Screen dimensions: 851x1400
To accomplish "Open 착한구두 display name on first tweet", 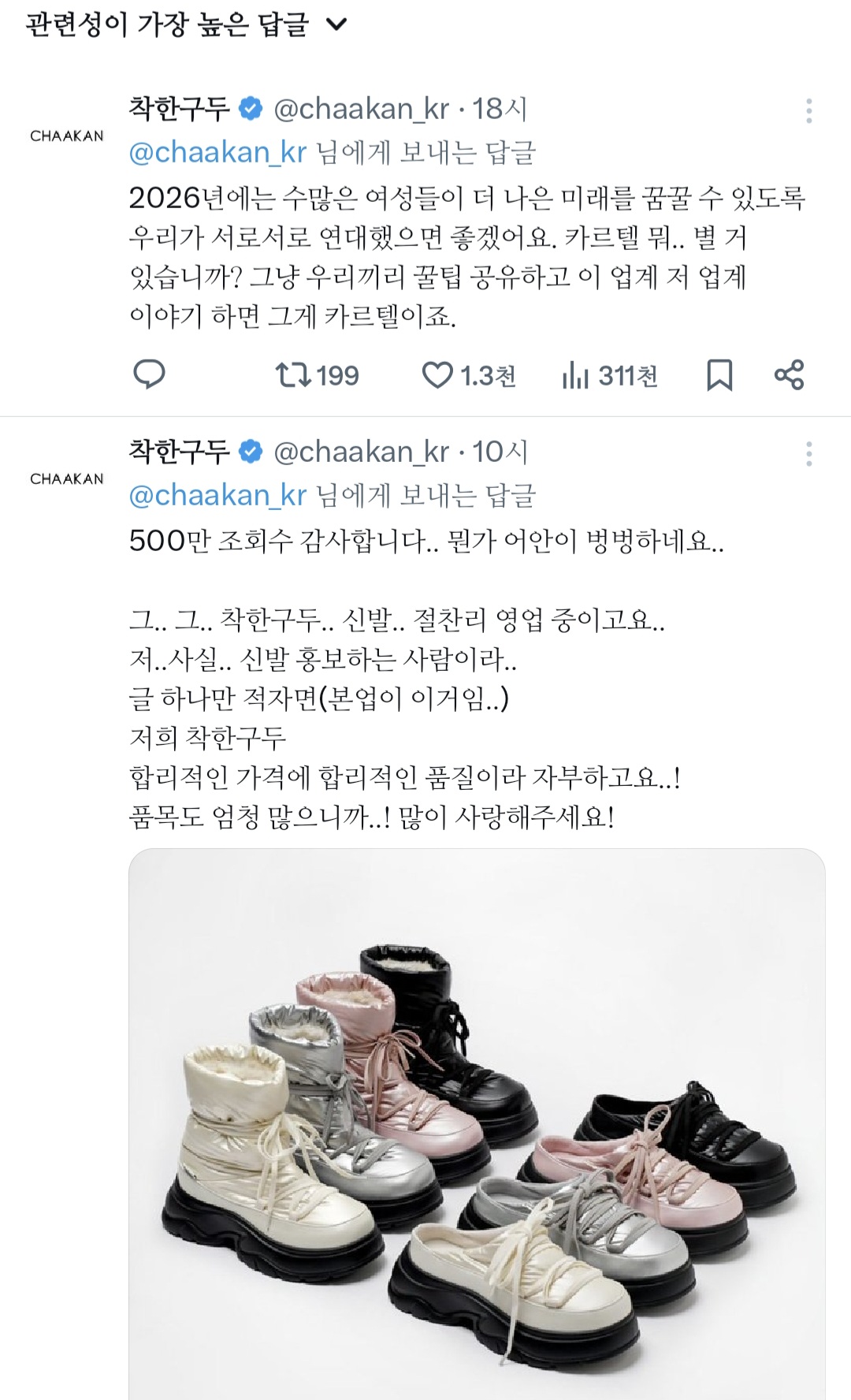I will click(180, 109).
